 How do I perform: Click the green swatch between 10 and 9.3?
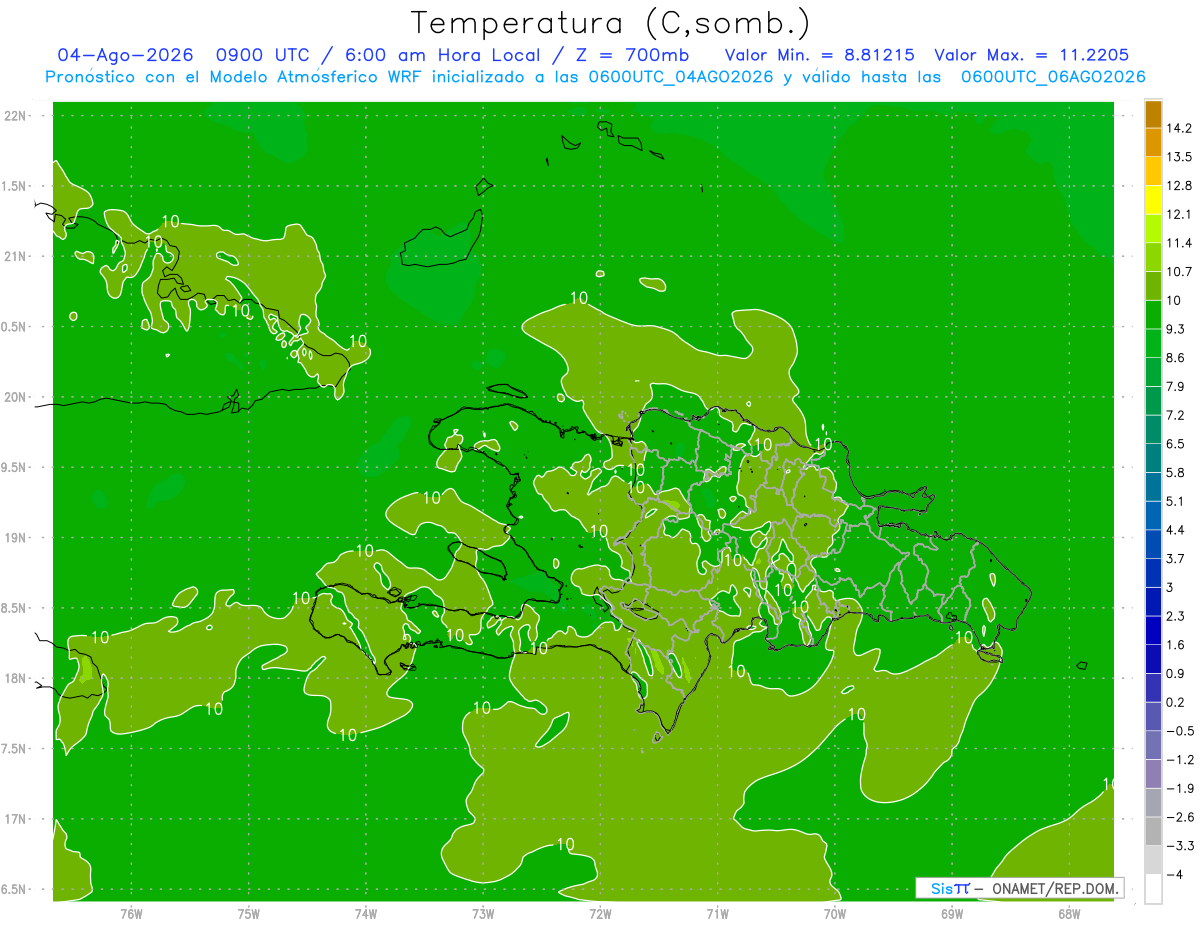click(1153, 315)
